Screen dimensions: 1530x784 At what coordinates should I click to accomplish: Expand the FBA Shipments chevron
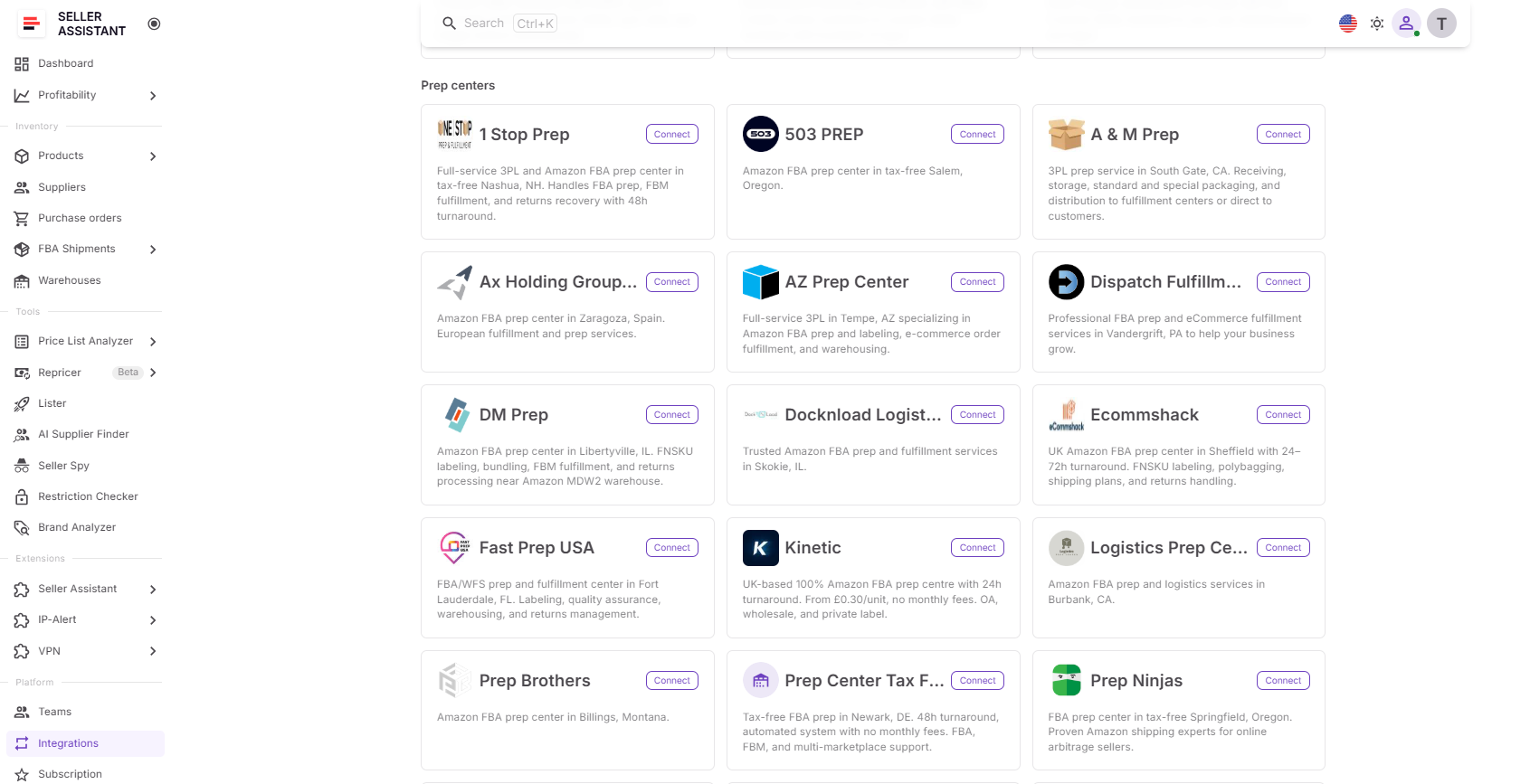click(x=153, y=250)
